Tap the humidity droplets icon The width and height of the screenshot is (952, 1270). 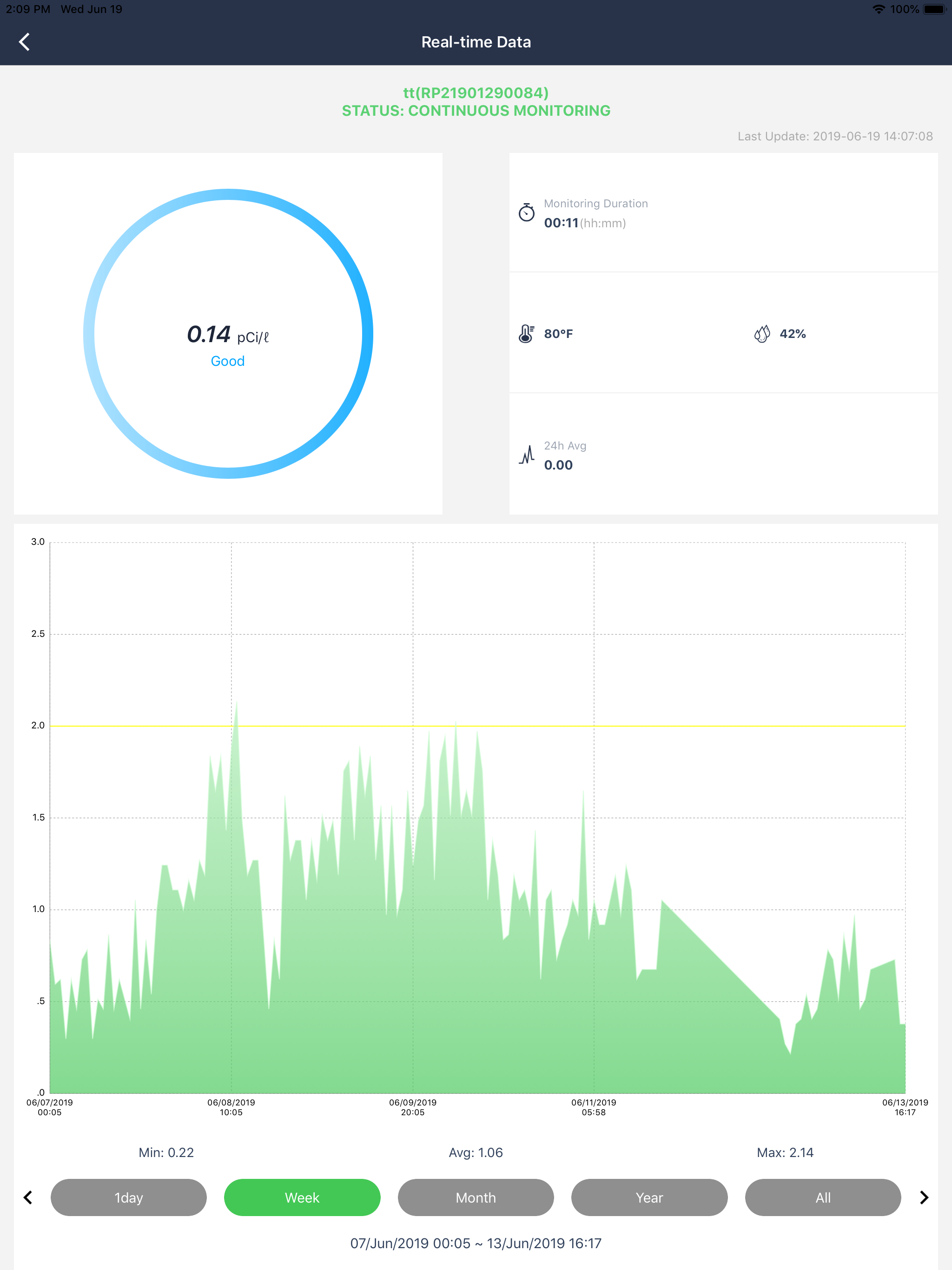click(761, 334)
